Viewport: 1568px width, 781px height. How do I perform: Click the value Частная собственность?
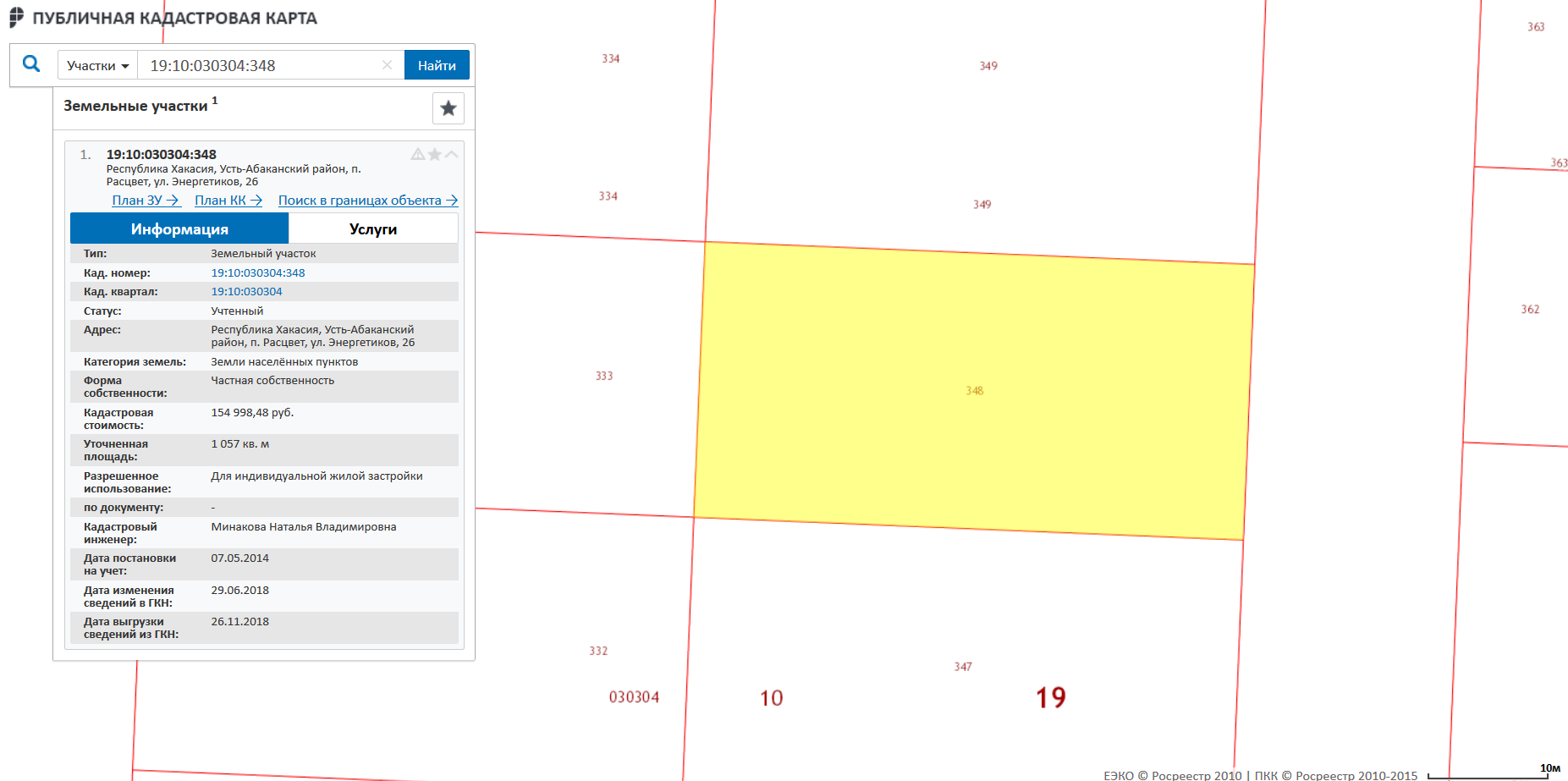[x=272, y=380]
